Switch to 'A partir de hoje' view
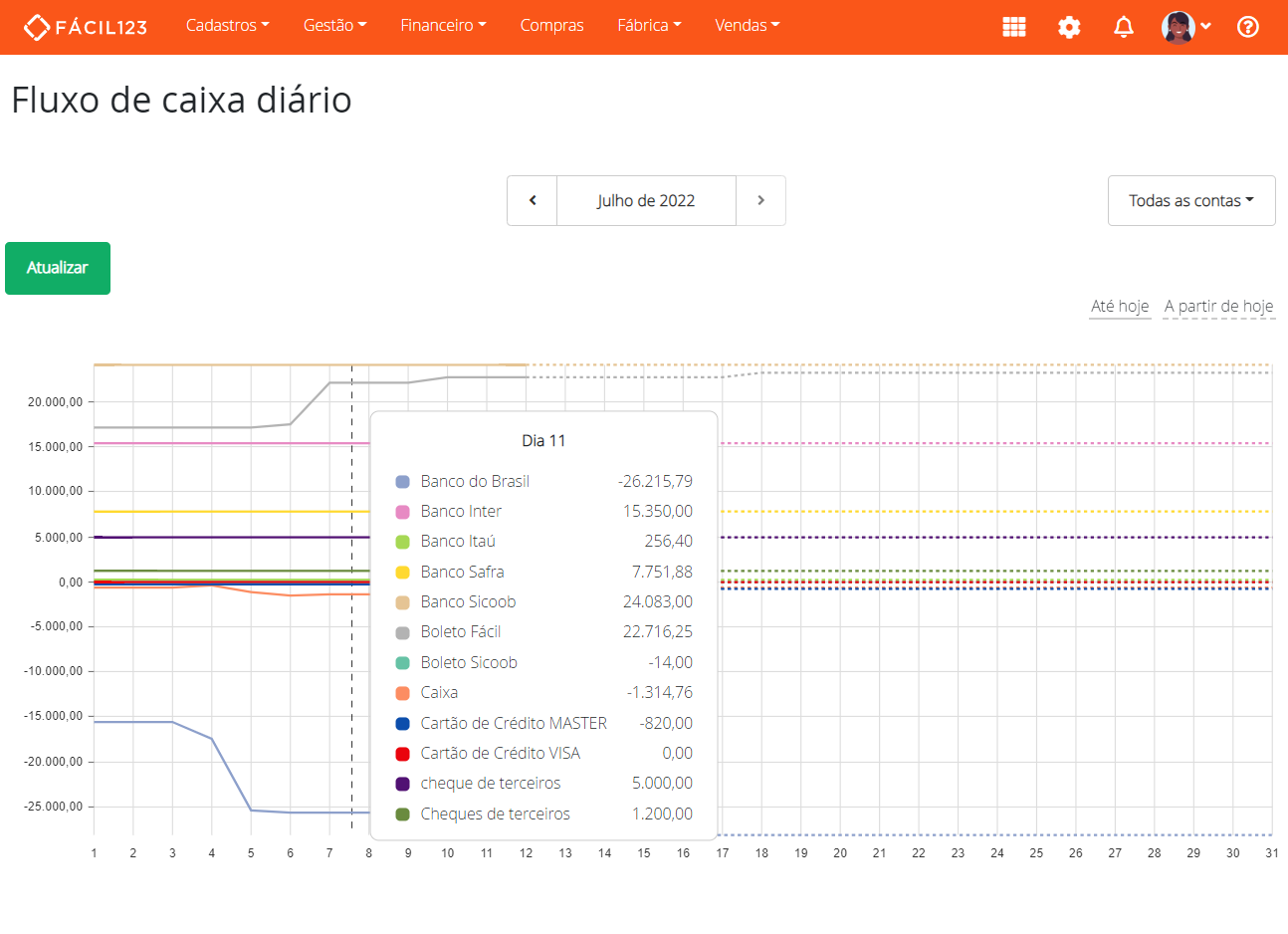The image size is (1288, 934). coord(1218,306)
